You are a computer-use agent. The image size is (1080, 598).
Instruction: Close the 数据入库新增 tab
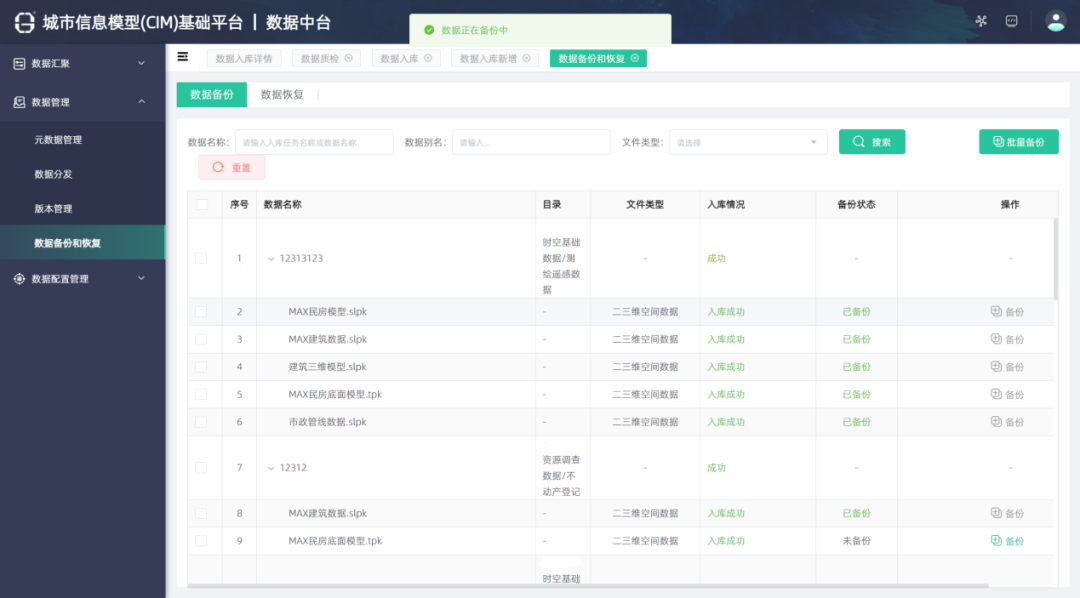tap(526, 58)
